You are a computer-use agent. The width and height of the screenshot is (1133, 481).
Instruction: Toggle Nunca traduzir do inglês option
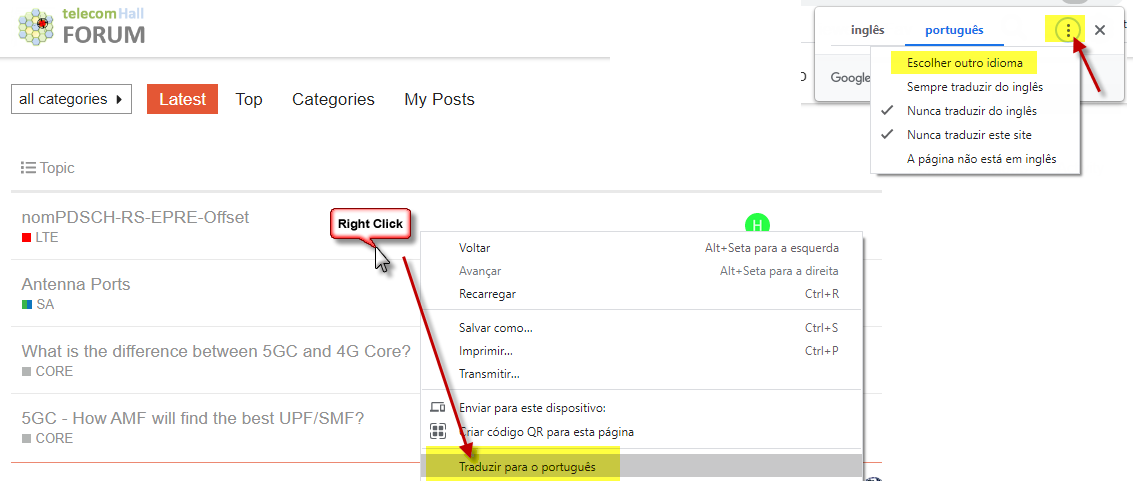(971, 111)
